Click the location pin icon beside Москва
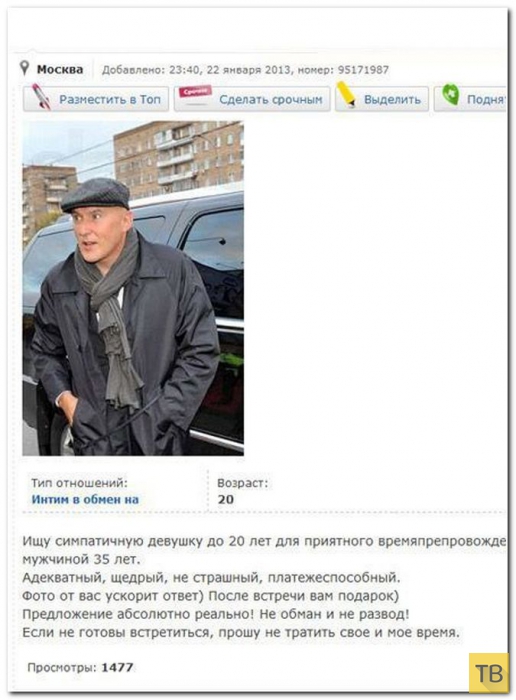Screen dimensions: 516x700 [x=25, y=68]
